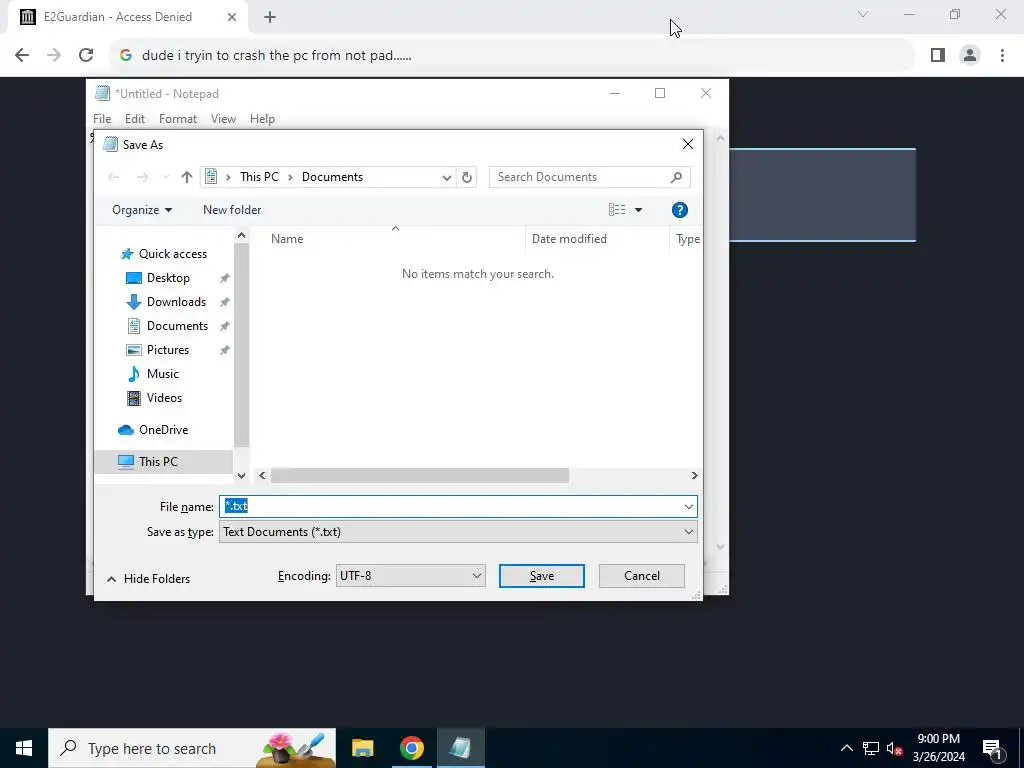Refresh the Documents folder listing

[466, 177]
